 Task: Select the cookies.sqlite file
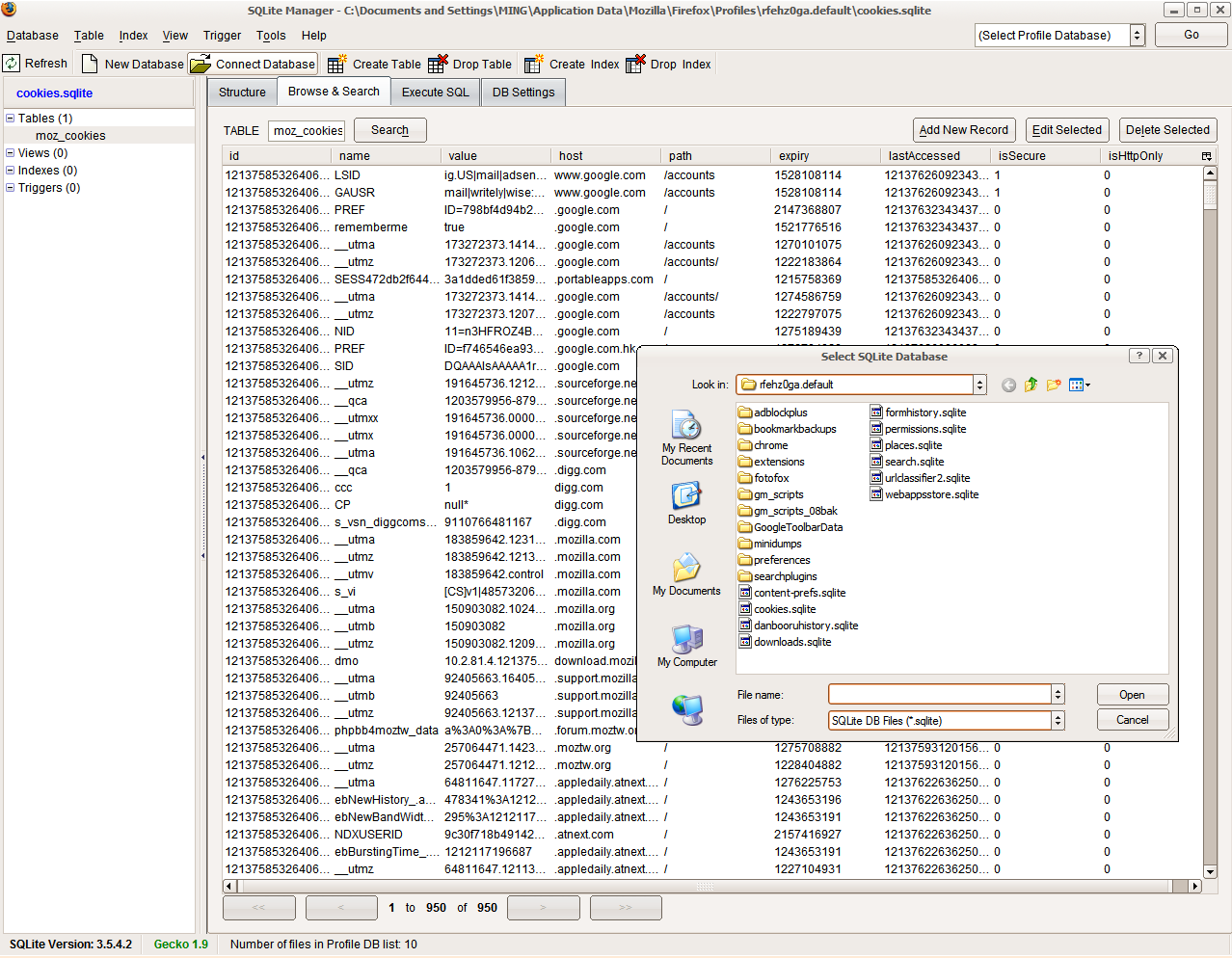pyautogui.click(x=777, y=609)
